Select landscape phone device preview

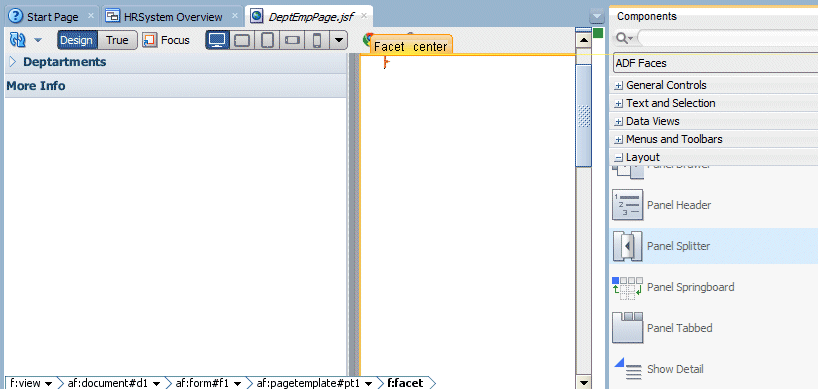tap(292, 40)
